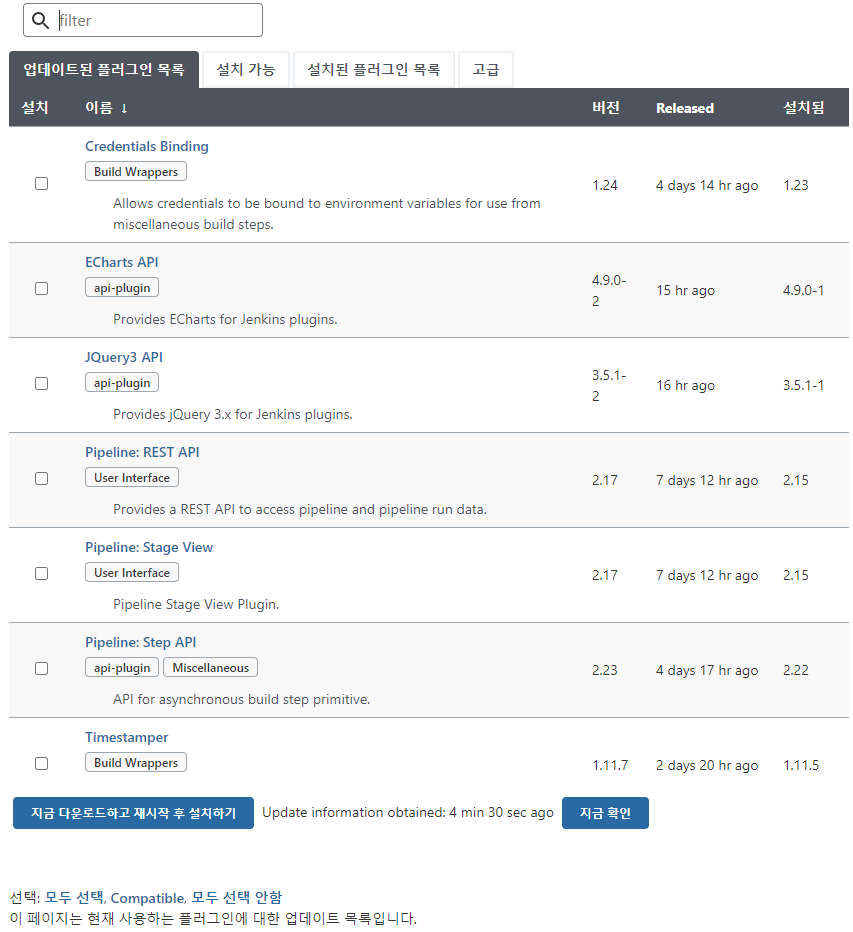Check the Pipeline: Stage View checkbox

[42, 574]
